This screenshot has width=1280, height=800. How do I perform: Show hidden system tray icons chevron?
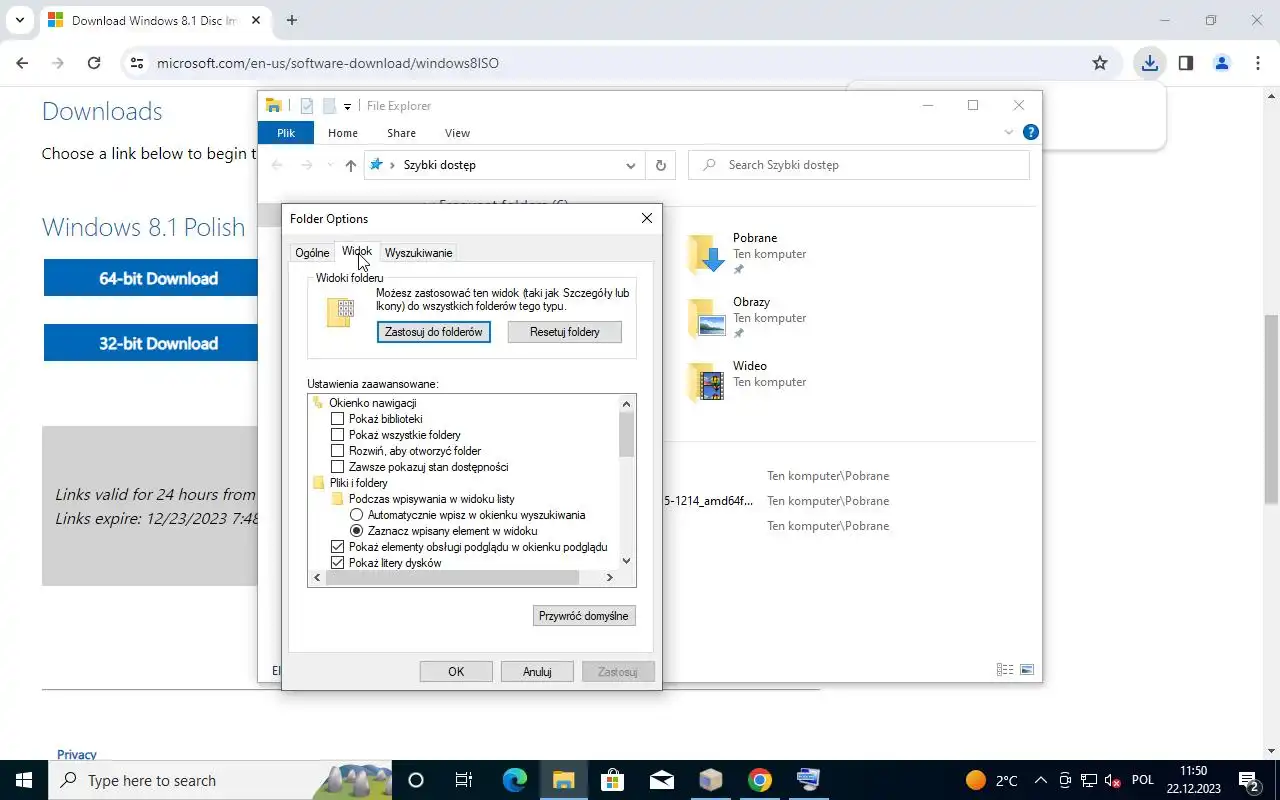[1040, 780]
